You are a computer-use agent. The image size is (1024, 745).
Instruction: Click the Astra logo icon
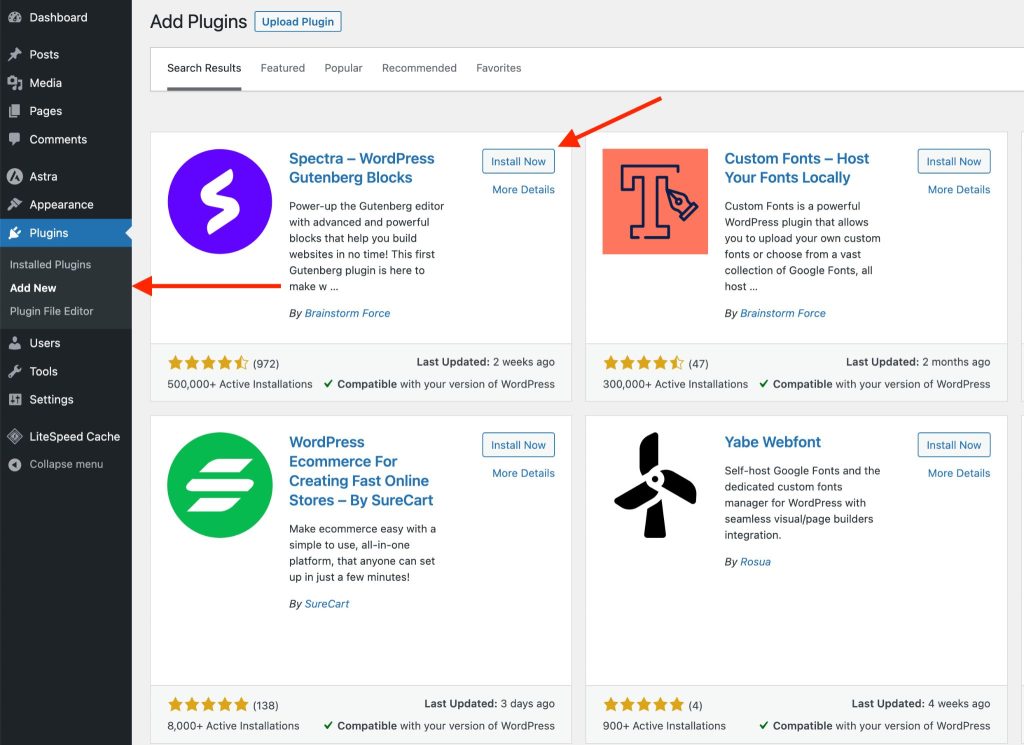(x=15, y=177)
